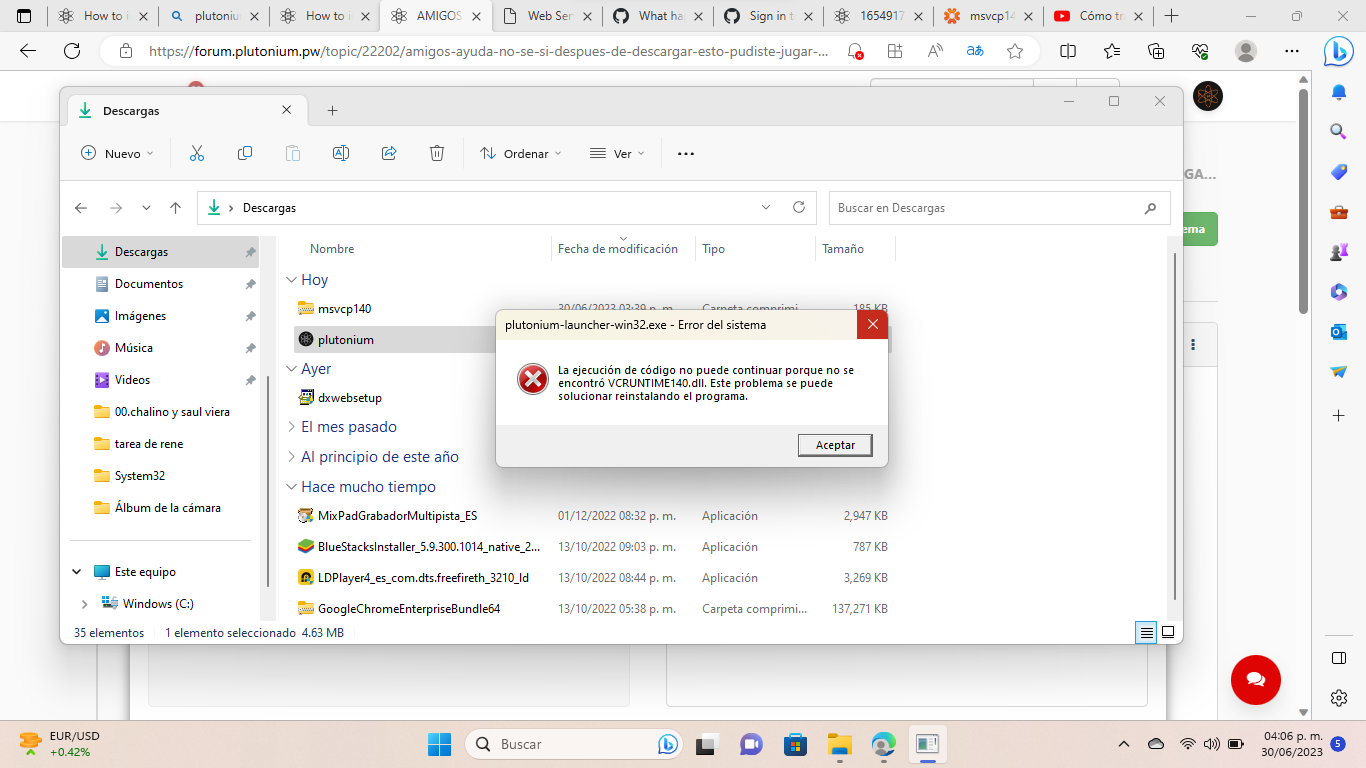Open the Ver view dropdown

pos(617,153)
